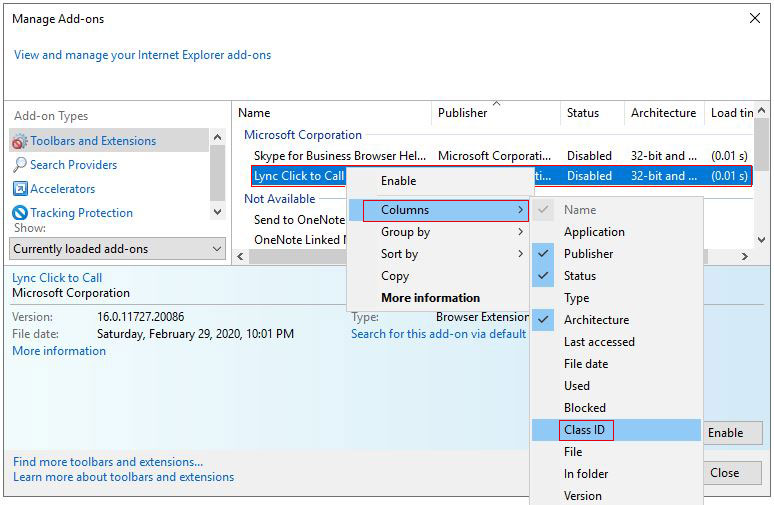Select Class ID in the Columns submenu

(616, 430)
